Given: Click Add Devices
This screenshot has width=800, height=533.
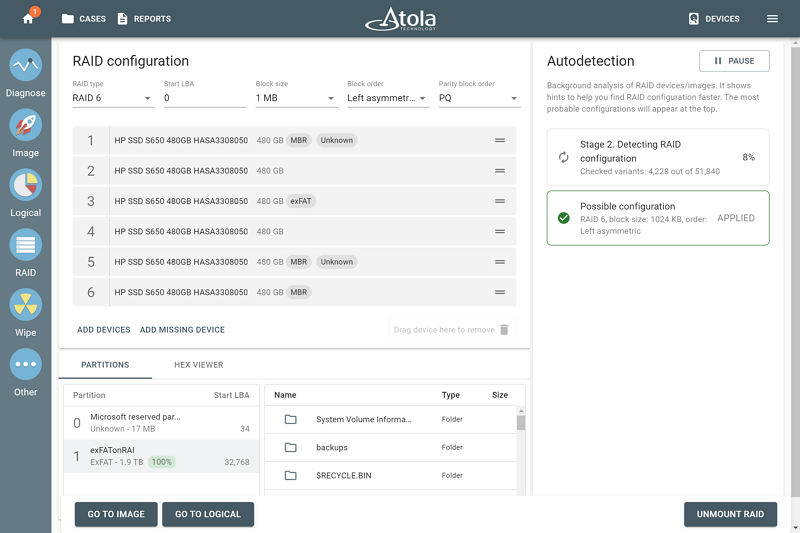Looking at the screenshot, I should tap(104, 330).
